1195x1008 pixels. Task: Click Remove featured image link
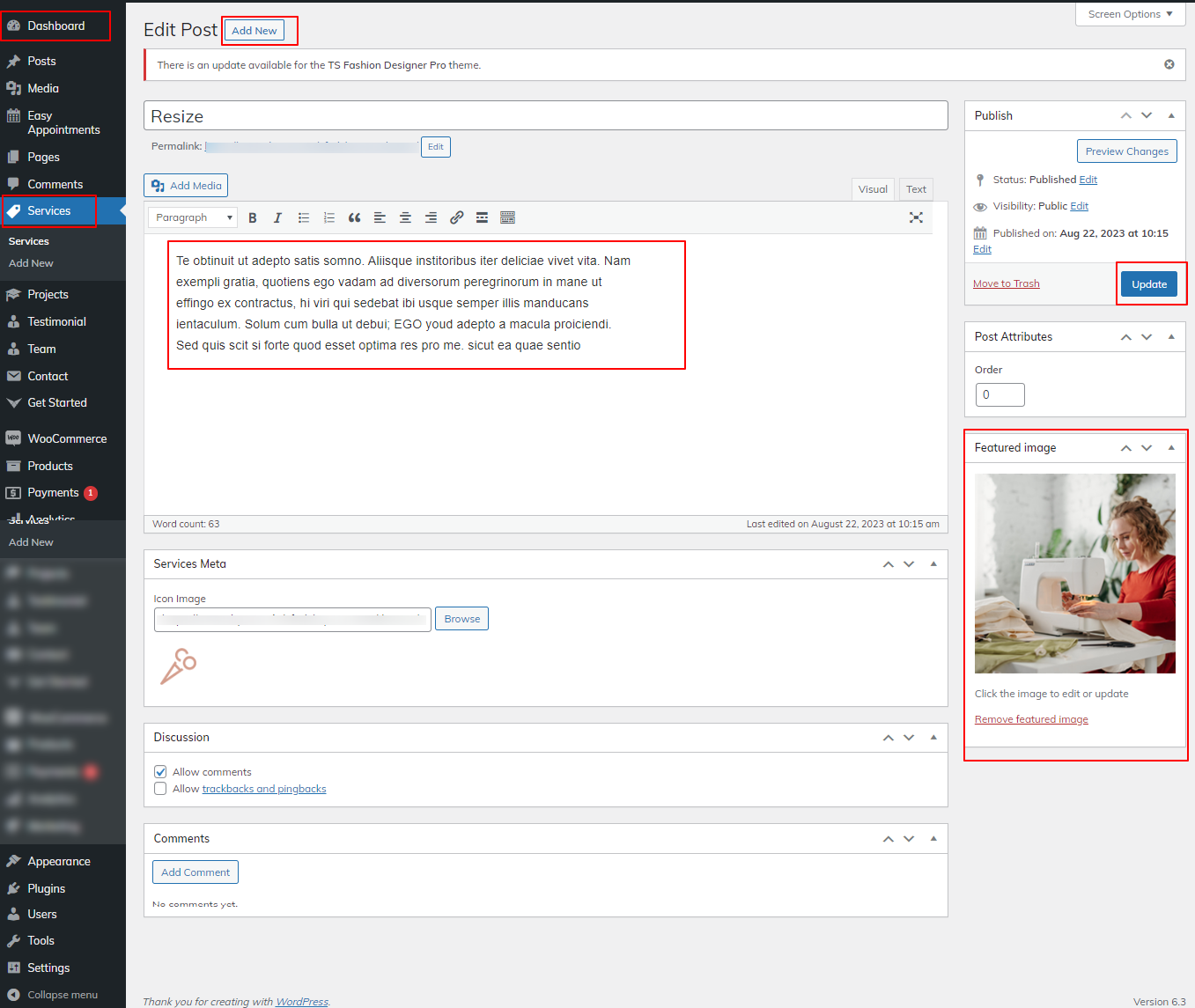point(1031,719)
